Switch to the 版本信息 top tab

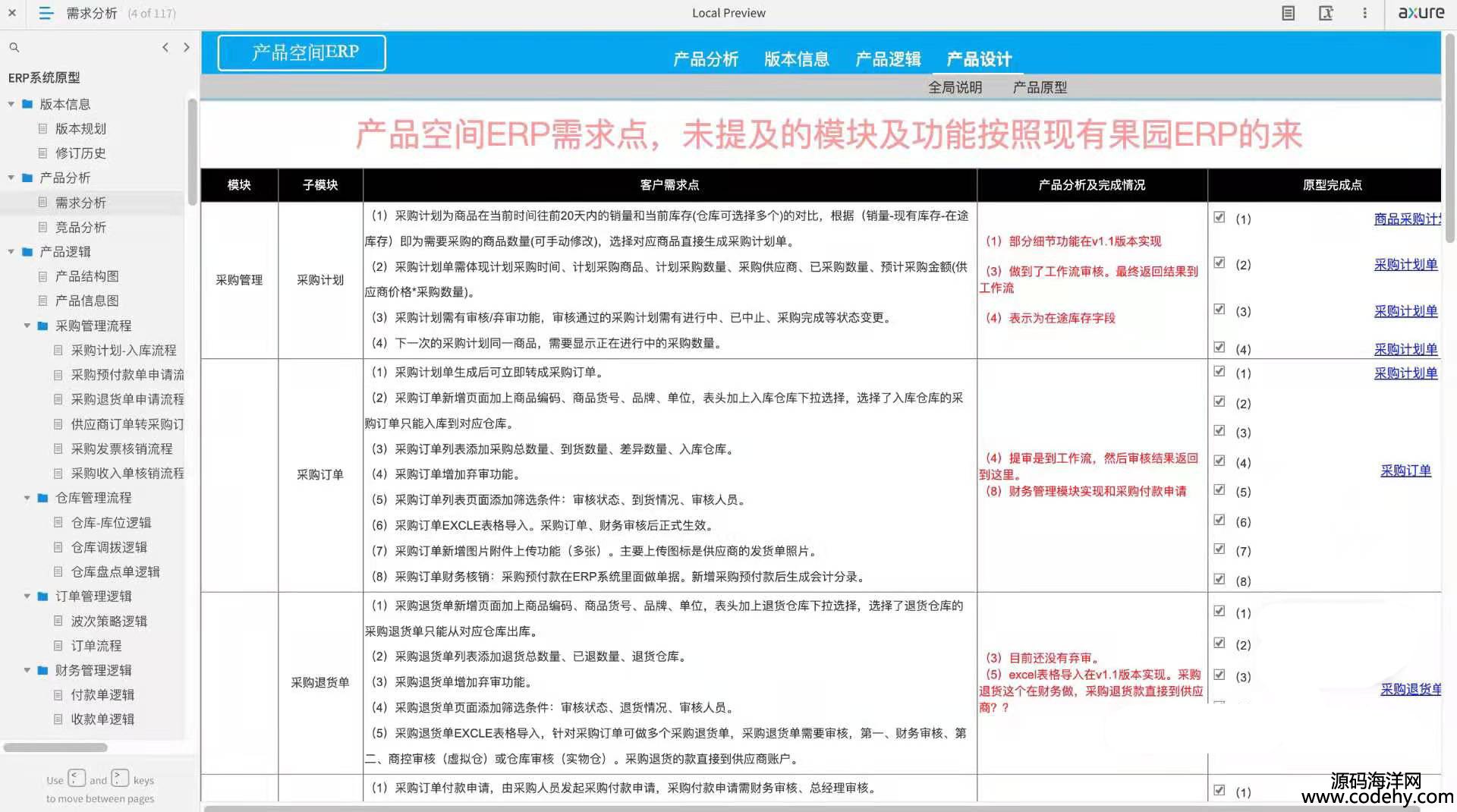coord(797,59)
